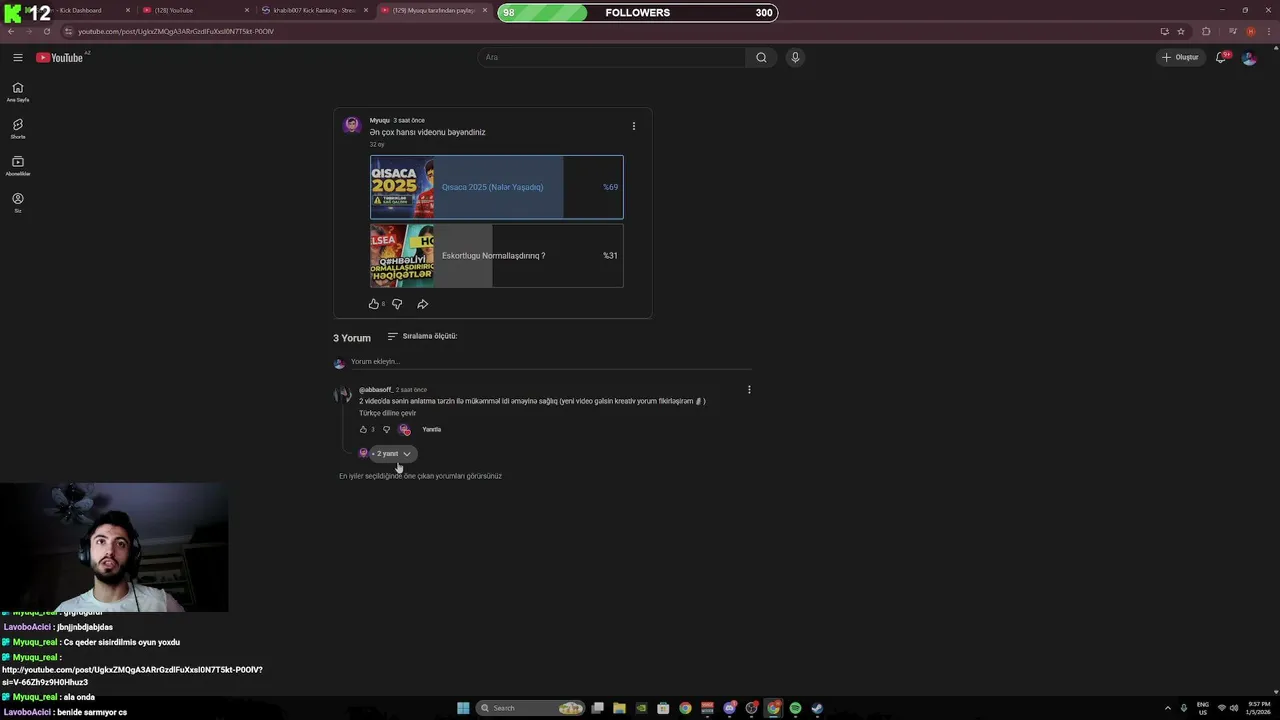Click the install app icon in address bar
This screenshot has height=720, width=1280.
click(x=1164, y=31)
